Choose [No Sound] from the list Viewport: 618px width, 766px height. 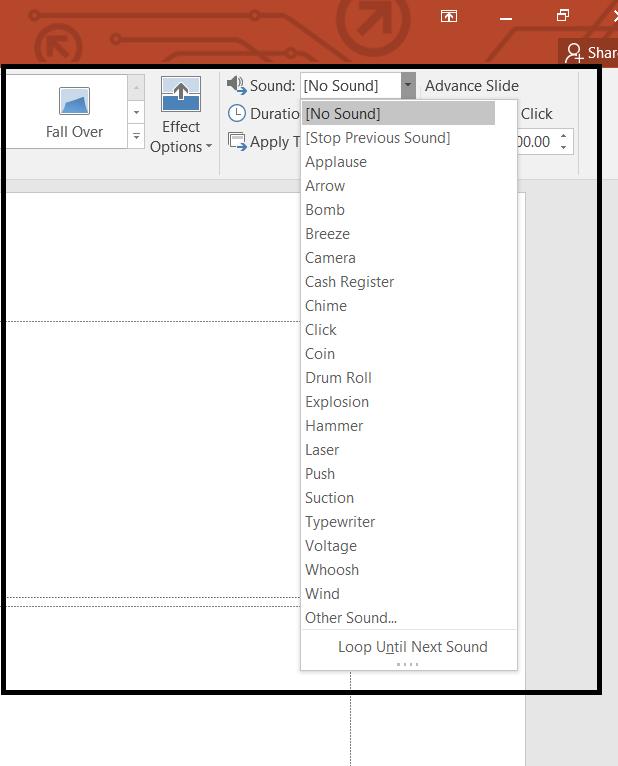tap(398, 113)
